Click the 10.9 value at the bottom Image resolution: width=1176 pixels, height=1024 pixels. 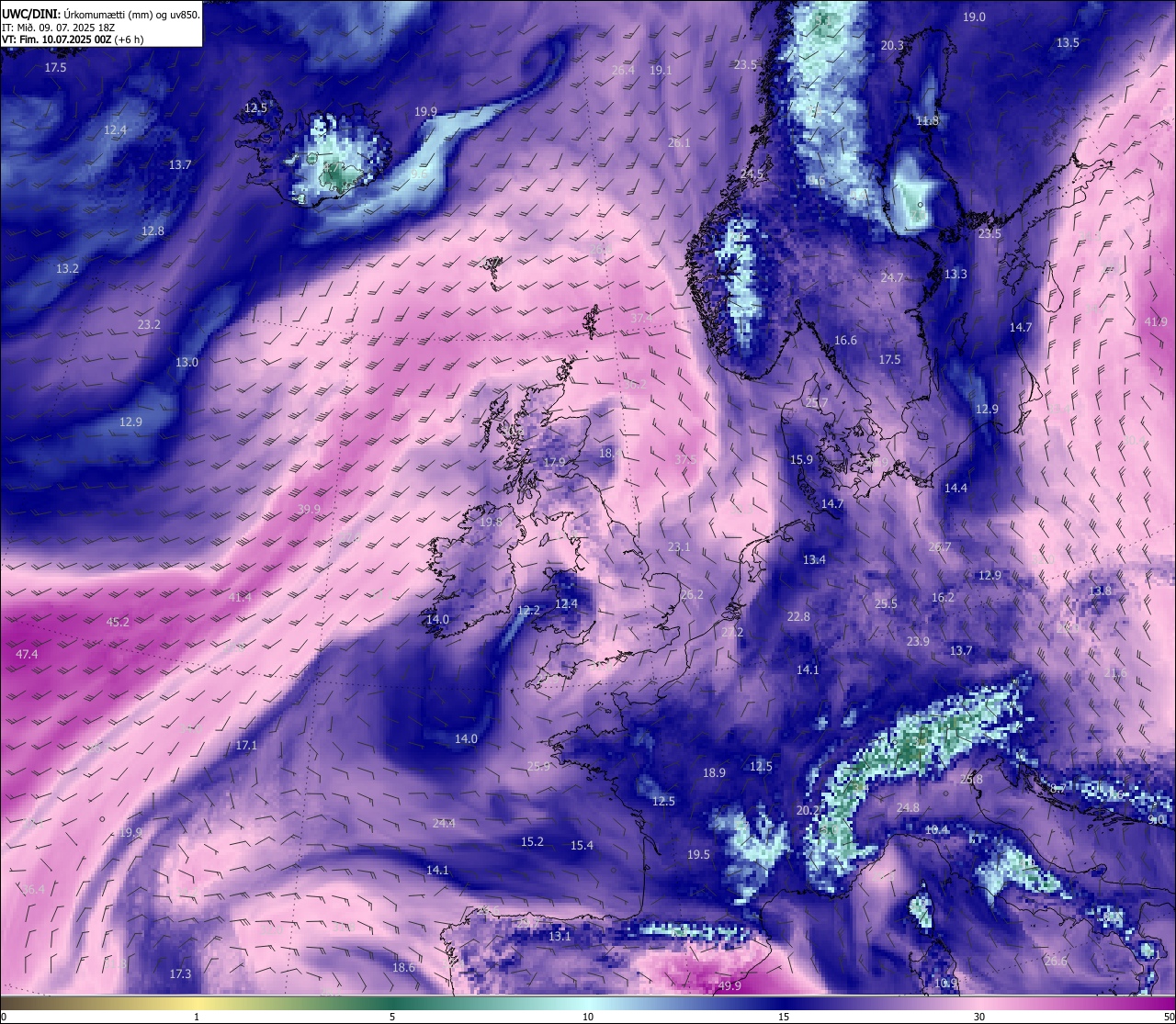[x=945, y=983]
